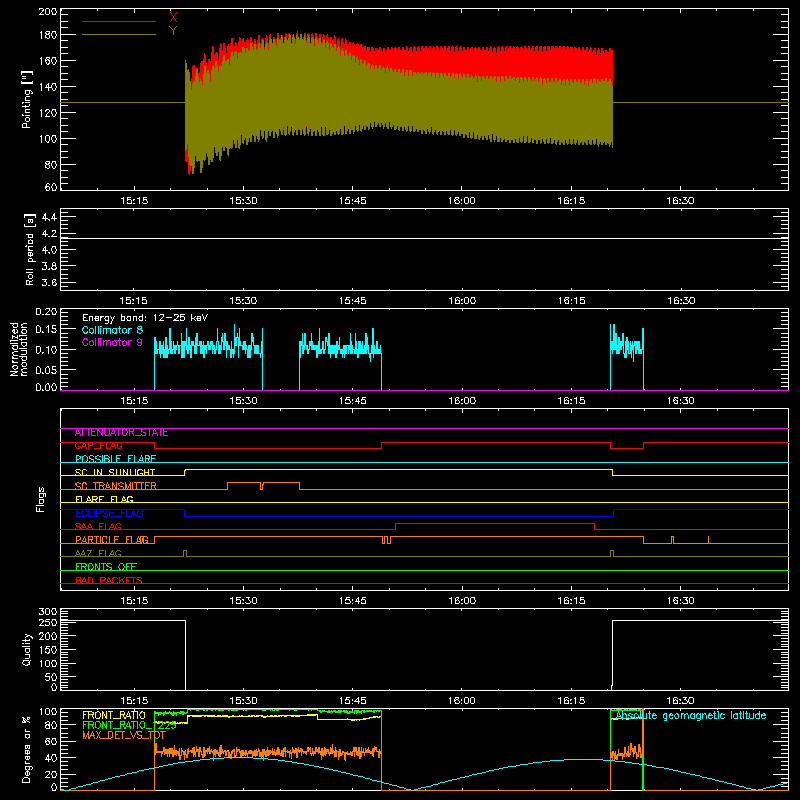Click the 15:45 time label under modulation plot
Image resolution: width=800 pixels, height=800 pixels.
pyautogui.click(x=352, y=401)
